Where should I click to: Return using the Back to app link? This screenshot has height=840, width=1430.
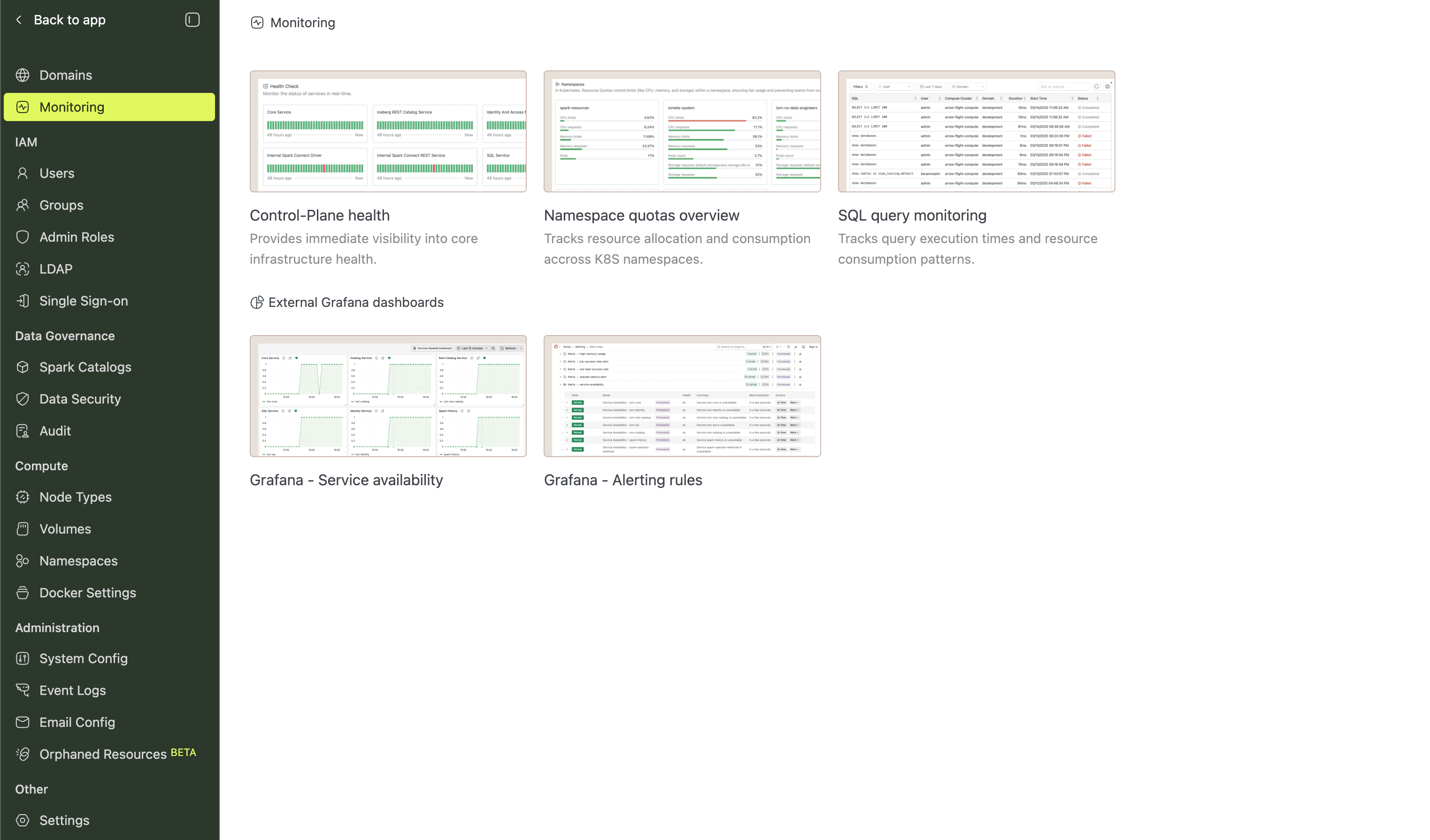[x=69, y=19]
